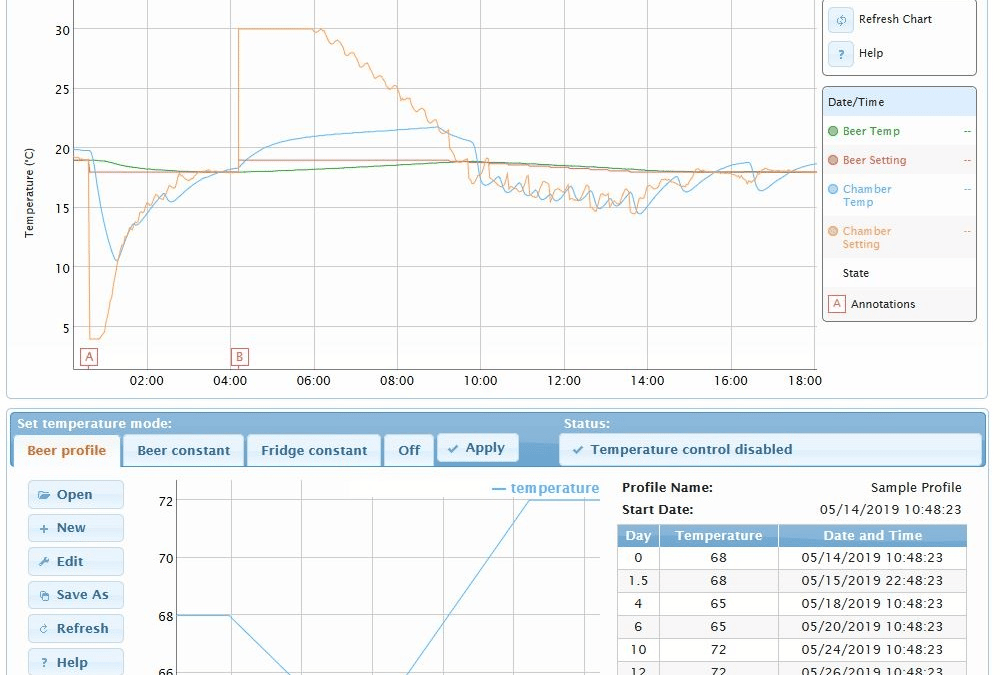This screenshot has width=1000, height=675.
Task: Toggle Chamber Setting line in legend
Action: point(866,237)
